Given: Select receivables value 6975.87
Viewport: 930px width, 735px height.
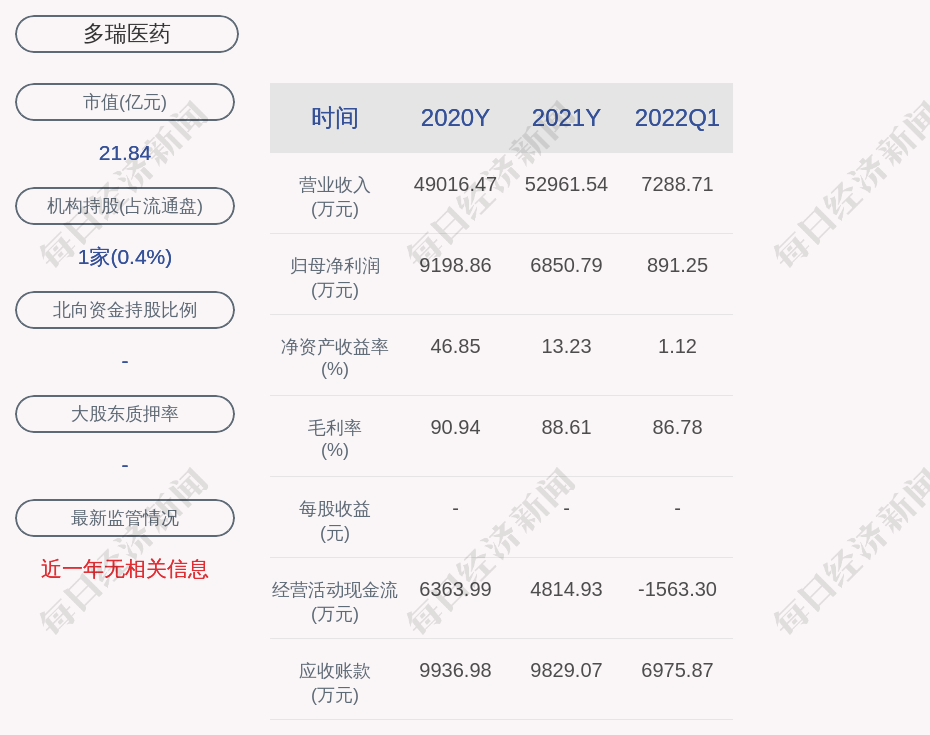Looking at the screenshot, I should point(677,670).
